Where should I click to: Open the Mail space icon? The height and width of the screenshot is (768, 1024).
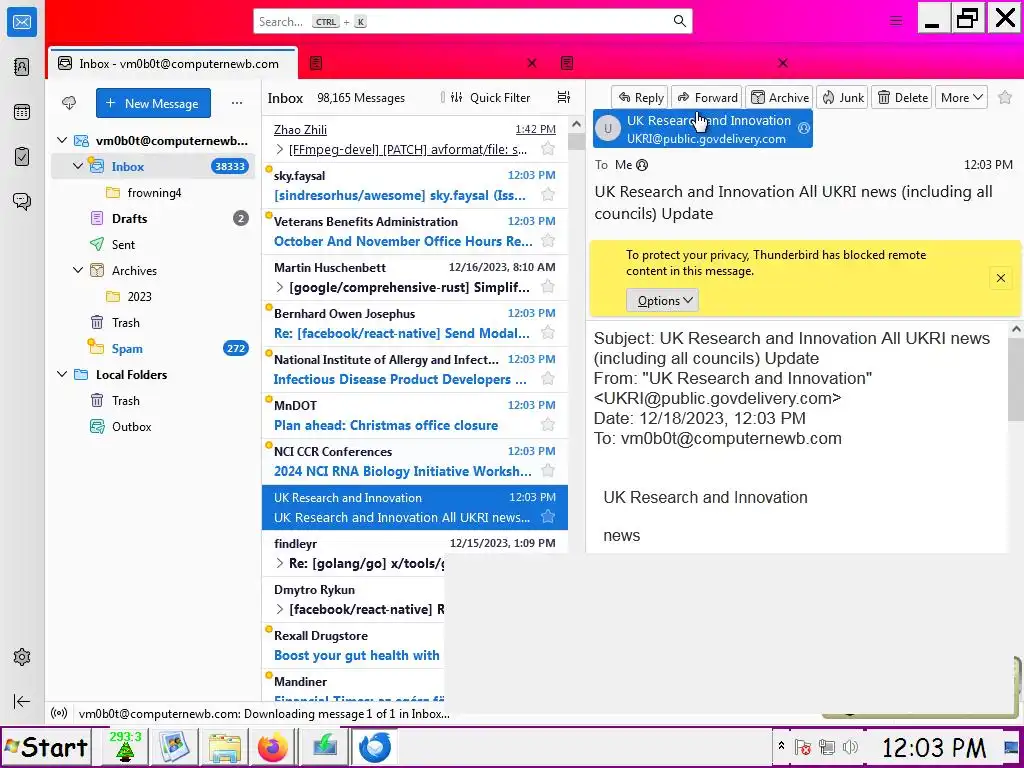coord(22,22)
